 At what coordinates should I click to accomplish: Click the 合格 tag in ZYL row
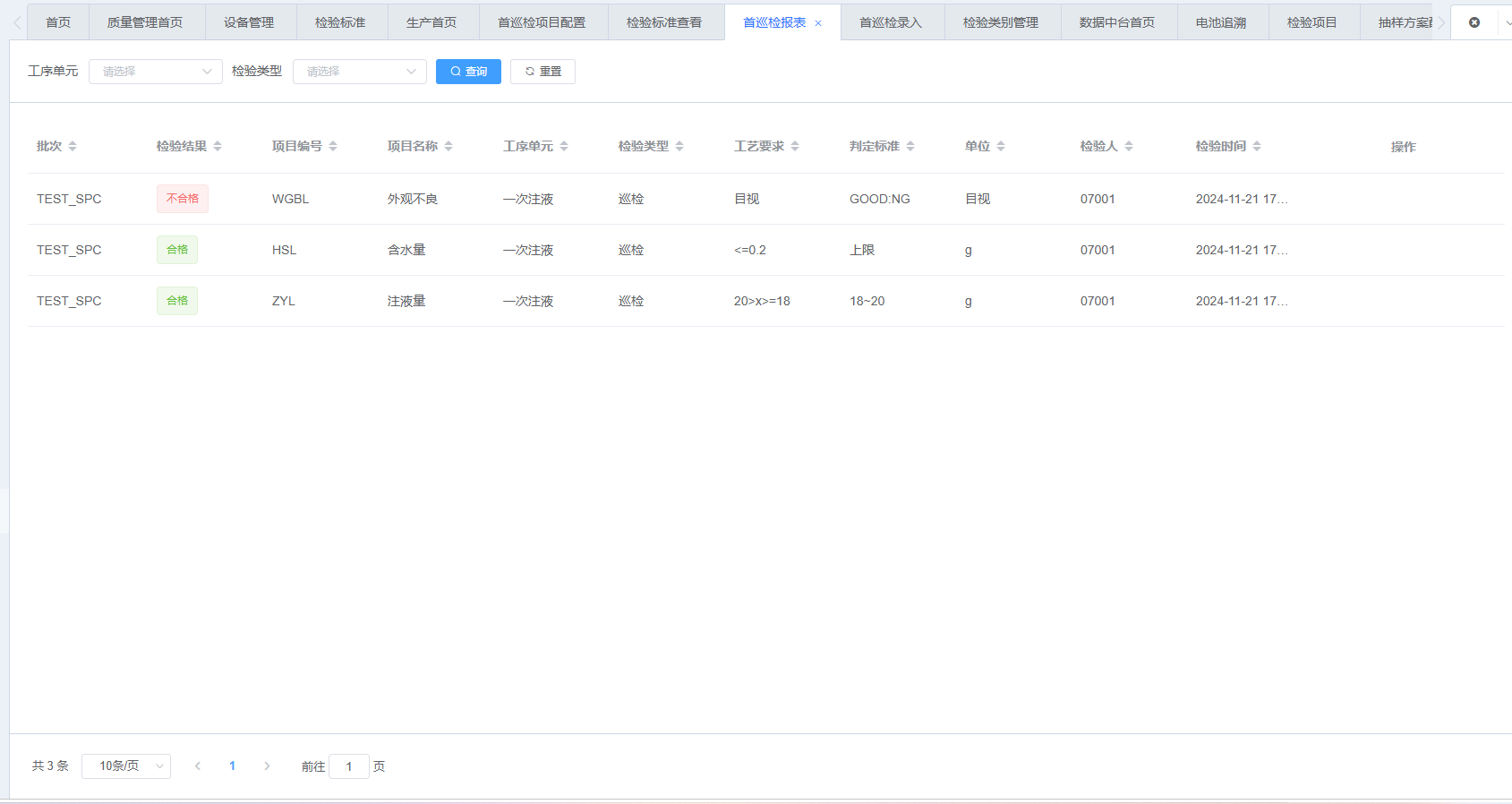[177, 301]
